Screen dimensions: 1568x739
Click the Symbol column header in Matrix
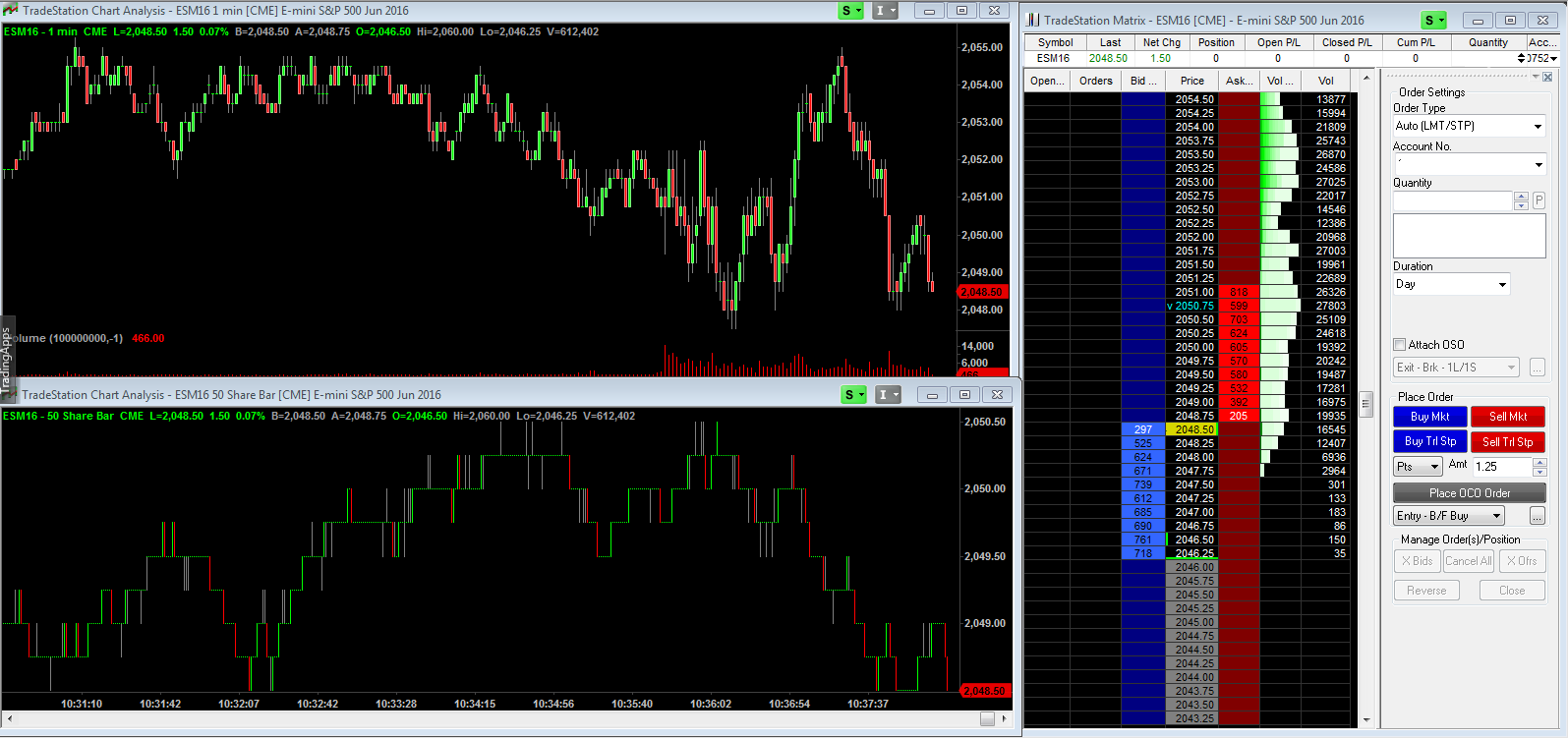[1055, 42]
